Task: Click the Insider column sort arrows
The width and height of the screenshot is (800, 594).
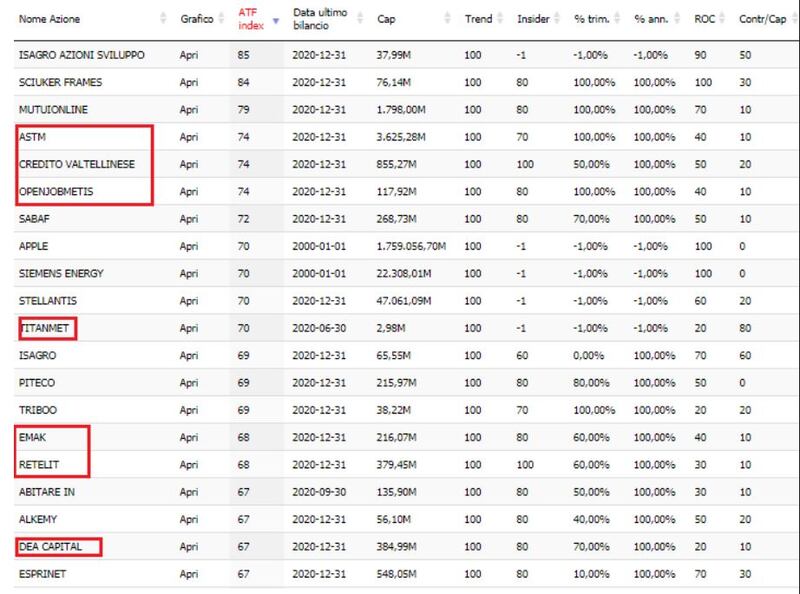Action: (557, 18)
